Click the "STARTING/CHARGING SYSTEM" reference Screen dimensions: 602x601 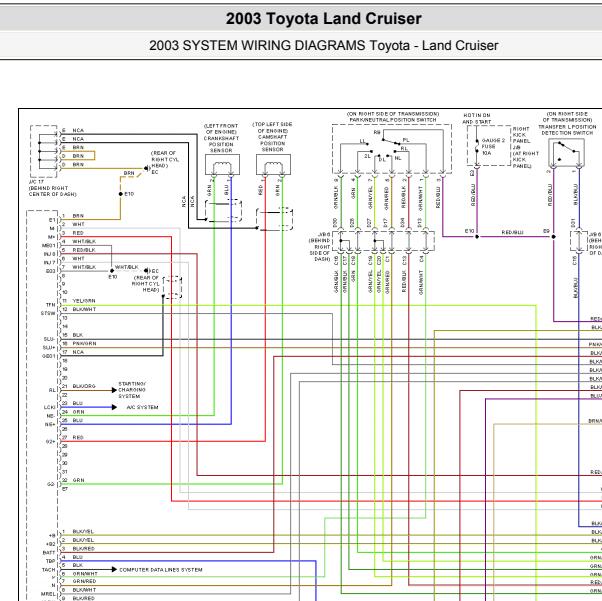click(x=132, y=390)
